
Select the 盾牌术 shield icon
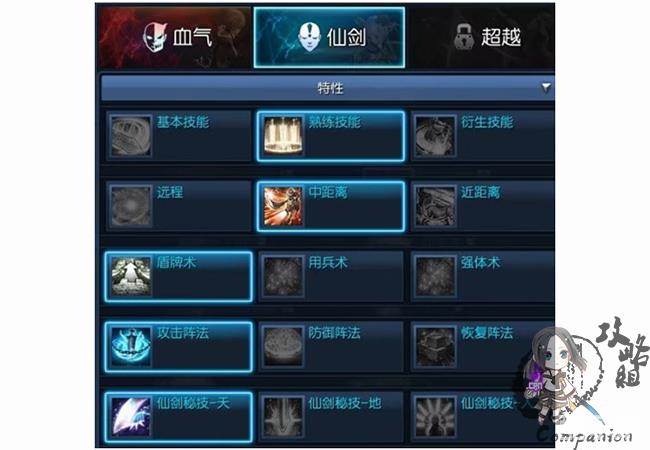(131, 276)
